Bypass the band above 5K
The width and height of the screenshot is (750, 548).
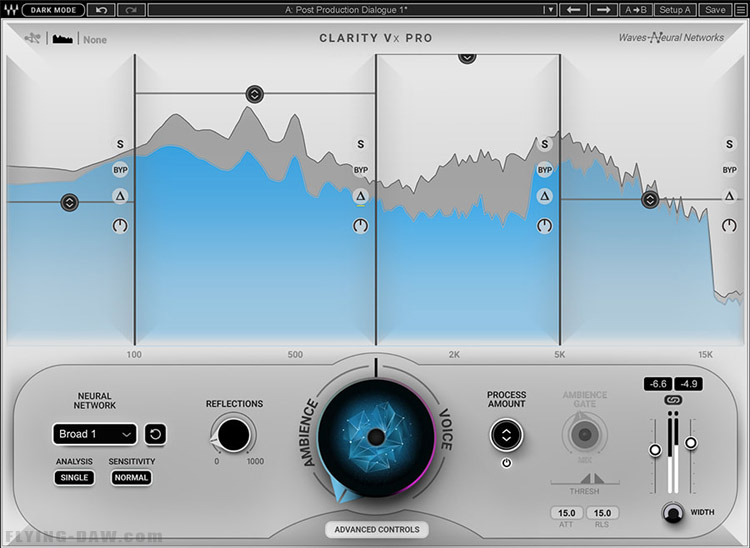(x=729, y=170)
